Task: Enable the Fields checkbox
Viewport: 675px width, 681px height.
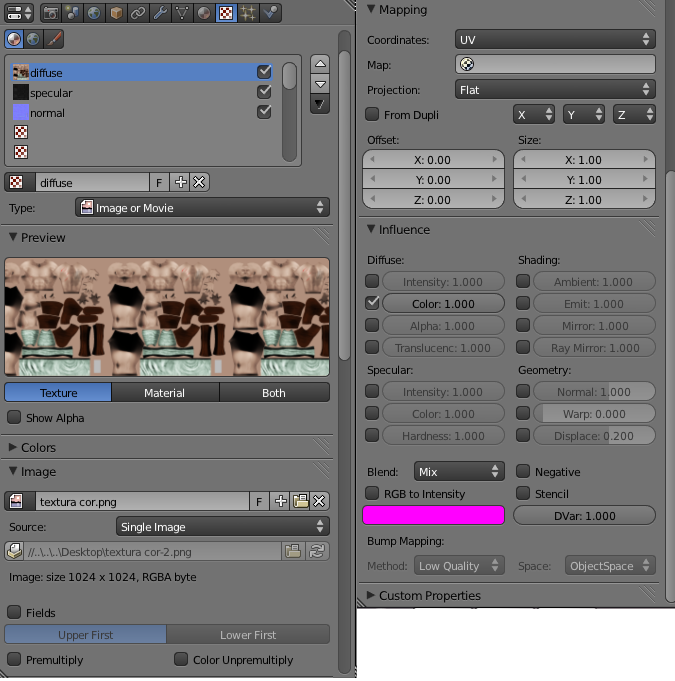Action: pos(14,612)
